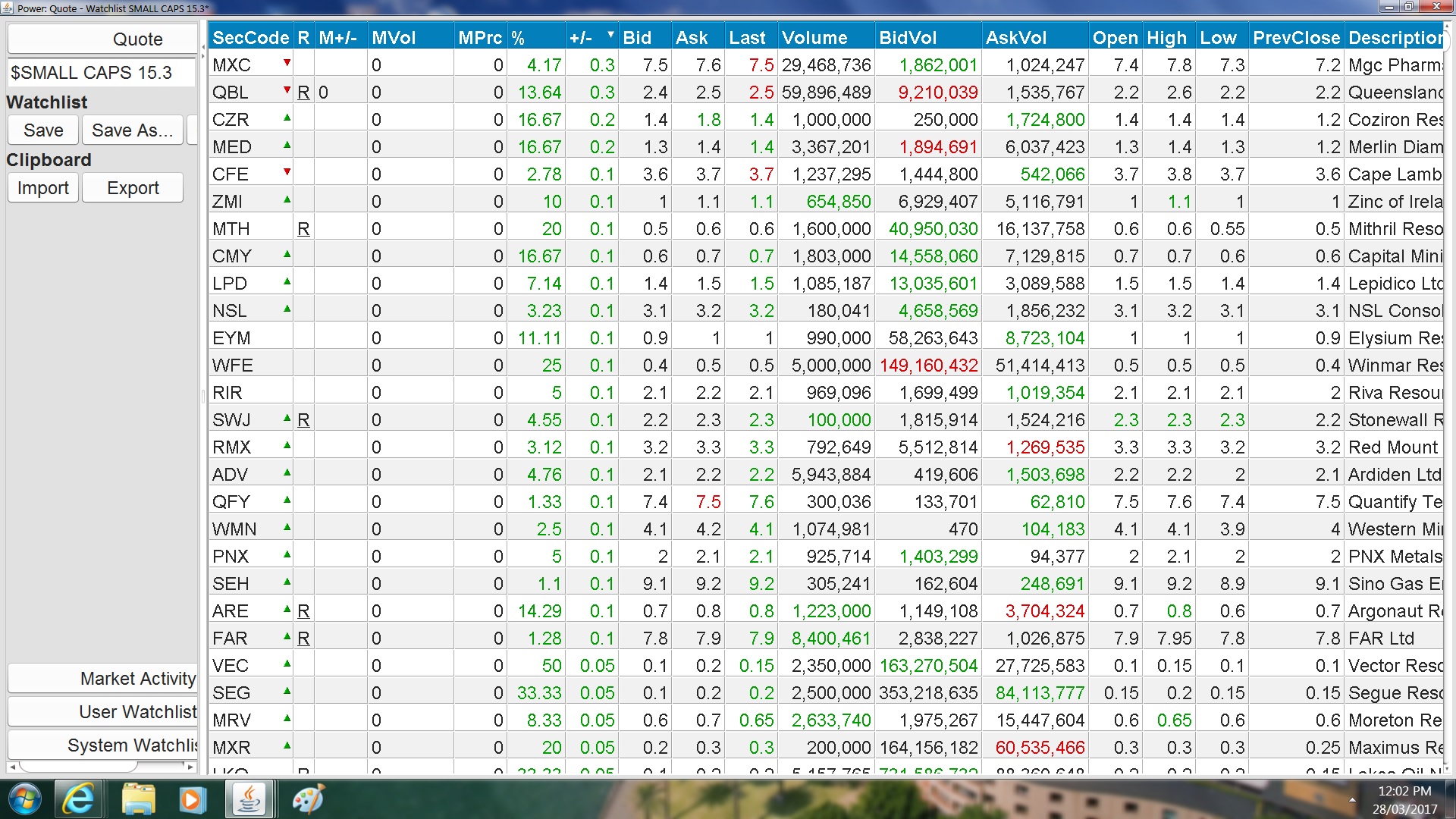Click green up arrow indicator for ADV
Image resolution: width=1456 pixels, height=819 pixels.
pos(287,472)
